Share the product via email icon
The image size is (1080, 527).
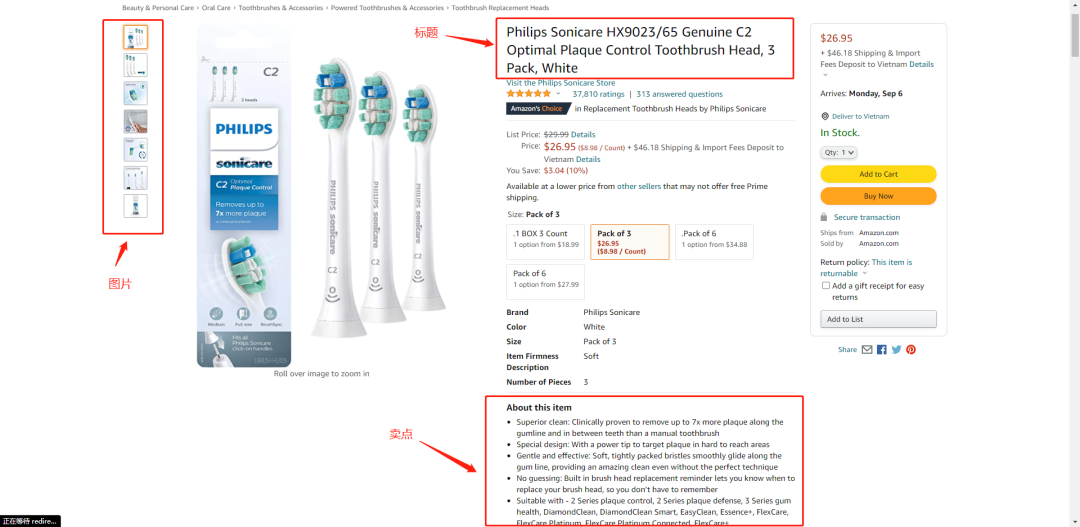point(867,350)
